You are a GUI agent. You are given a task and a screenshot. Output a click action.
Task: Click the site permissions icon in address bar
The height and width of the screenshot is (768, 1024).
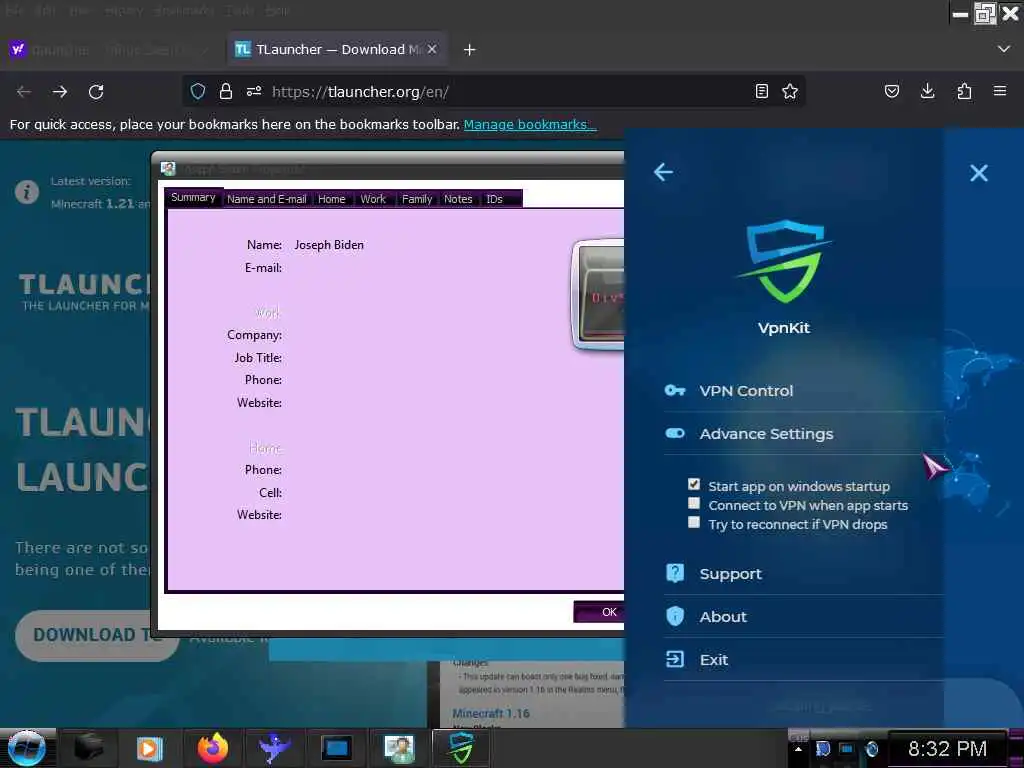tap(254, 91)
